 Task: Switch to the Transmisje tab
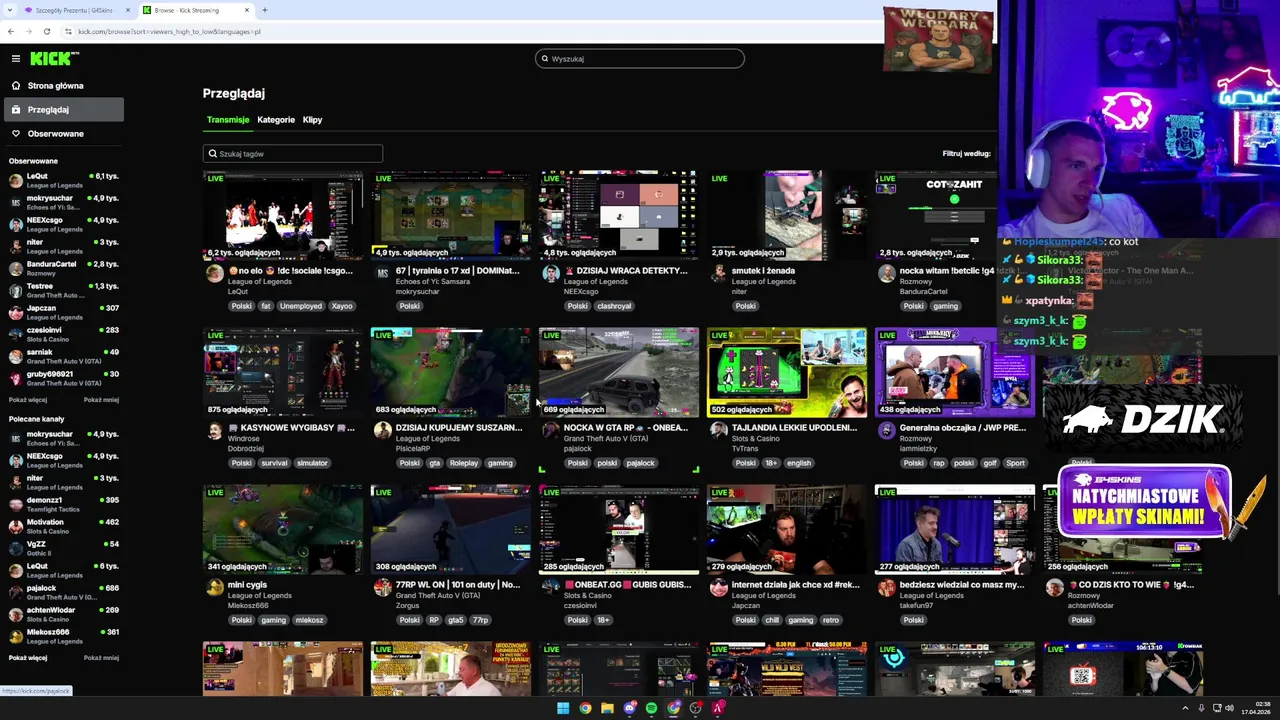pyautogui.click(x=228, y=120)
